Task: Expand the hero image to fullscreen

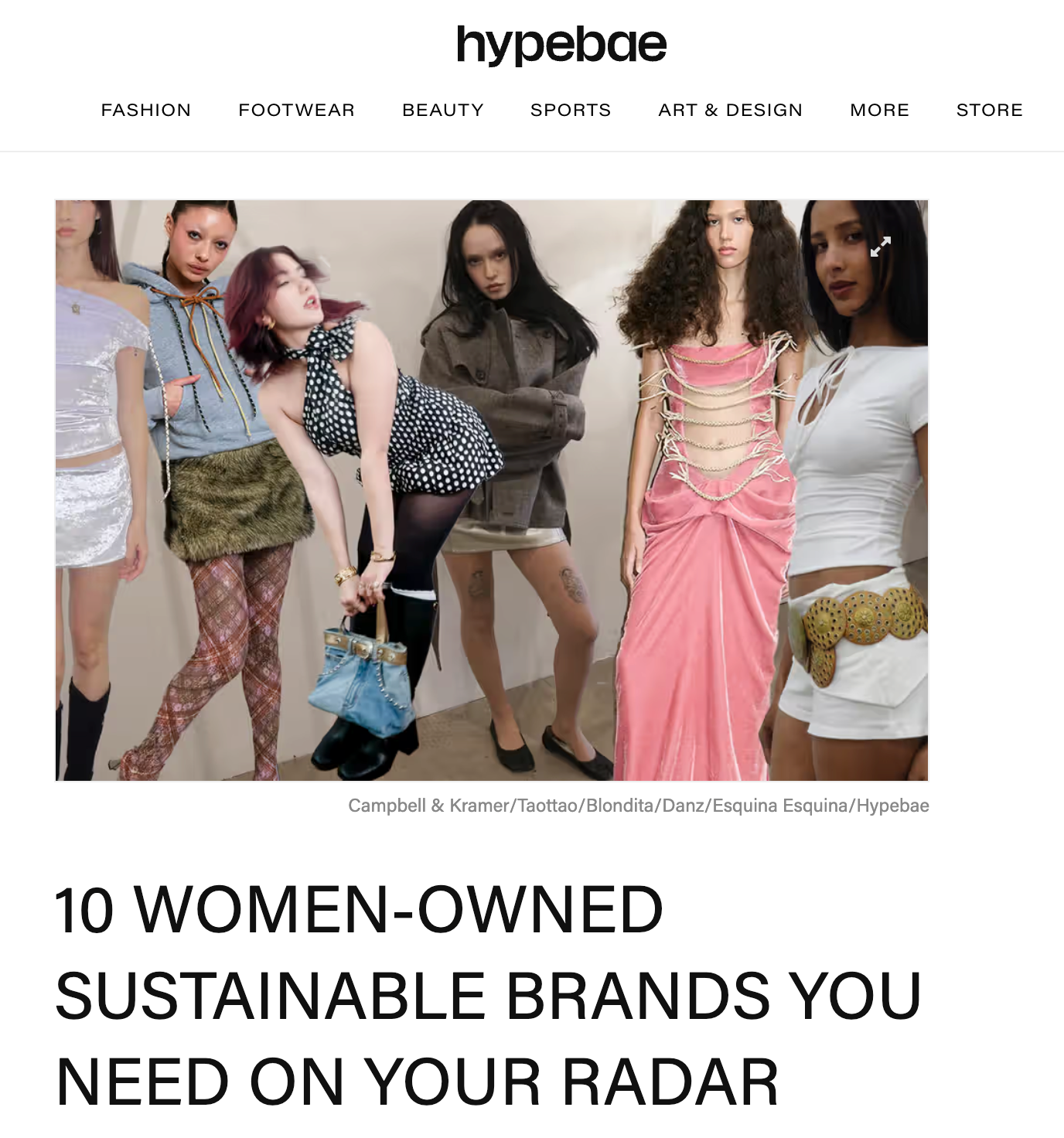Action: [881, 247]
